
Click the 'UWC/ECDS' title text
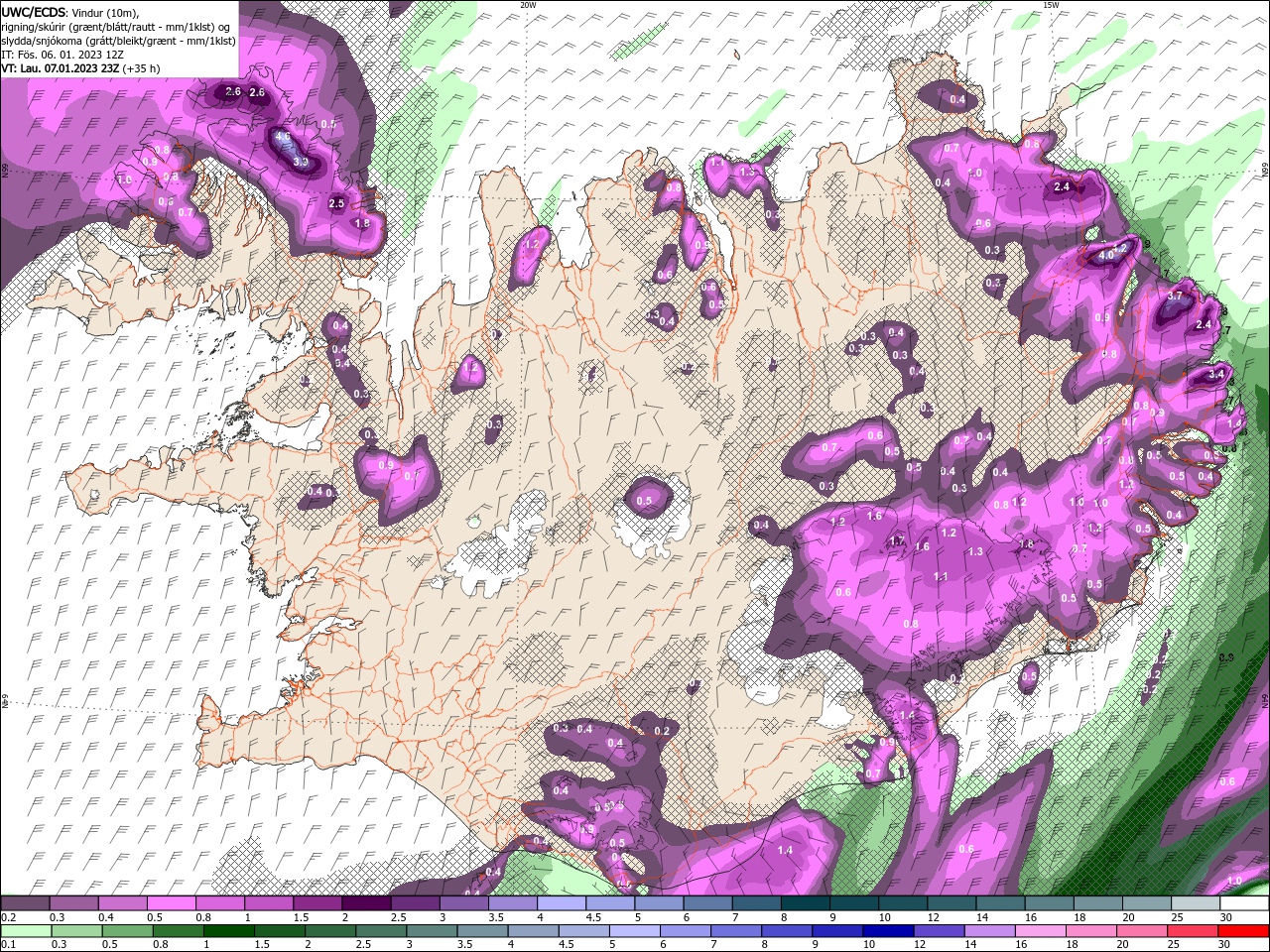tap(34, 12)
